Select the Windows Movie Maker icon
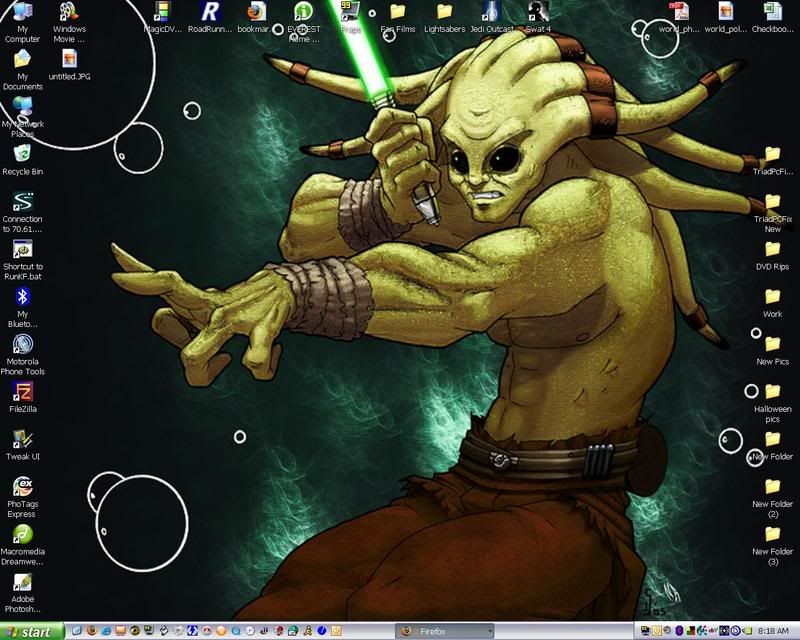 [69, 13]
